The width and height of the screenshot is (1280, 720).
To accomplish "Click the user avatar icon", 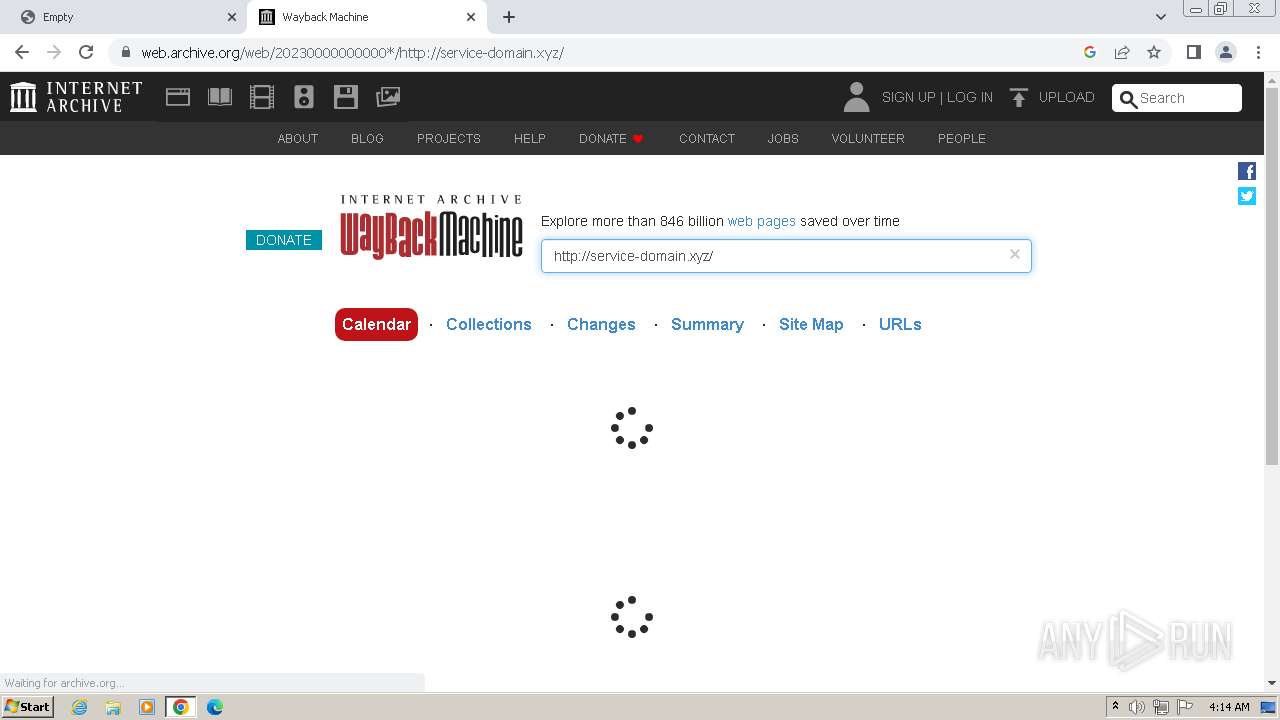I will click(856, 97).
